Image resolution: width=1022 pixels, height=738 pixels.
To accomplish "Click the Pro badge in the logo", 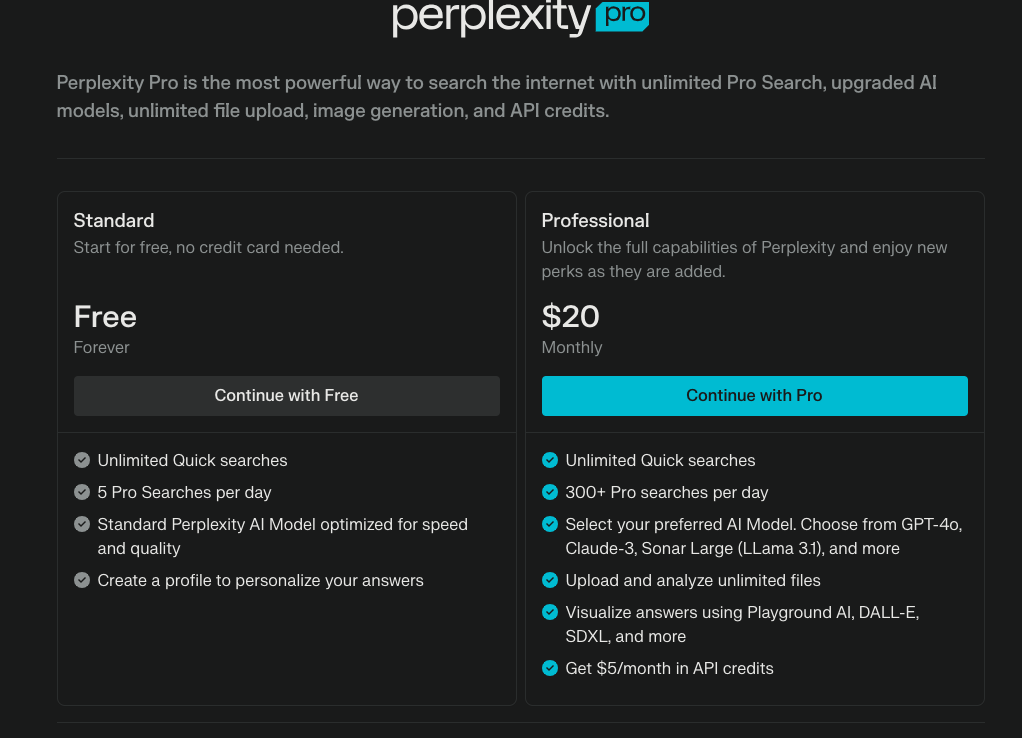I will coord(622,16).
